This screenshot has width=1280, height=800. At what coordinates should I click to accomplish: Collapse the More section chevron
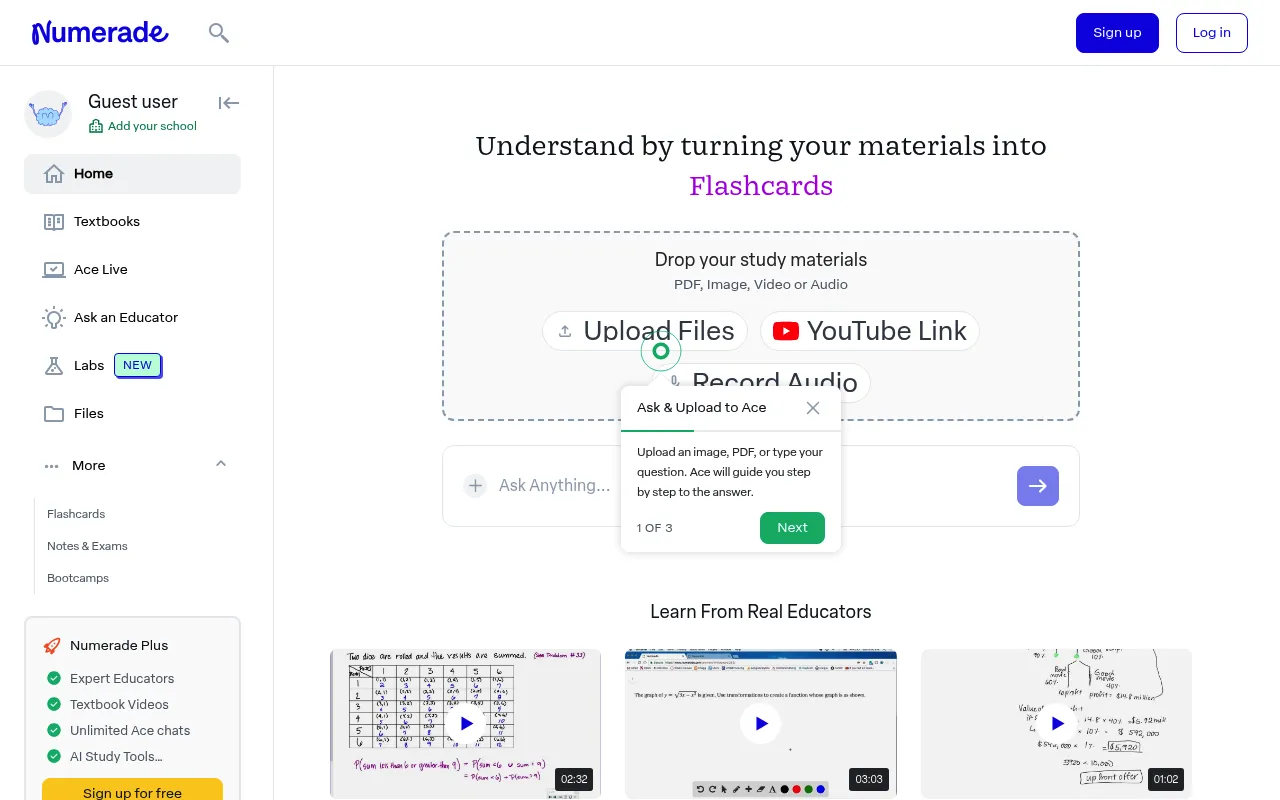pos(221,464)
